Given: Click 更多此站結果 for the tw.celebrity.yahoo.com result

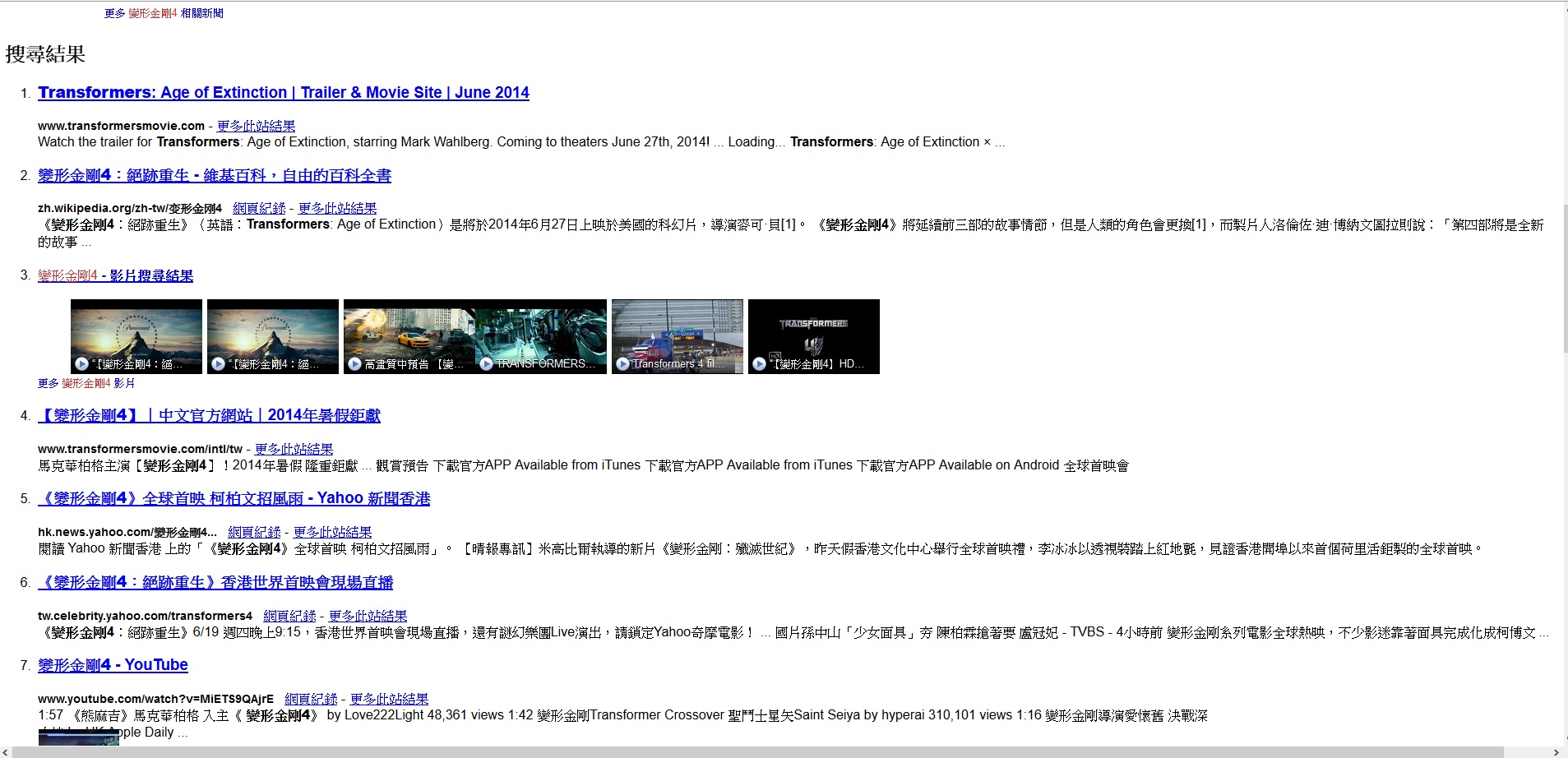Looking at the screenshot, I should 368,616.
